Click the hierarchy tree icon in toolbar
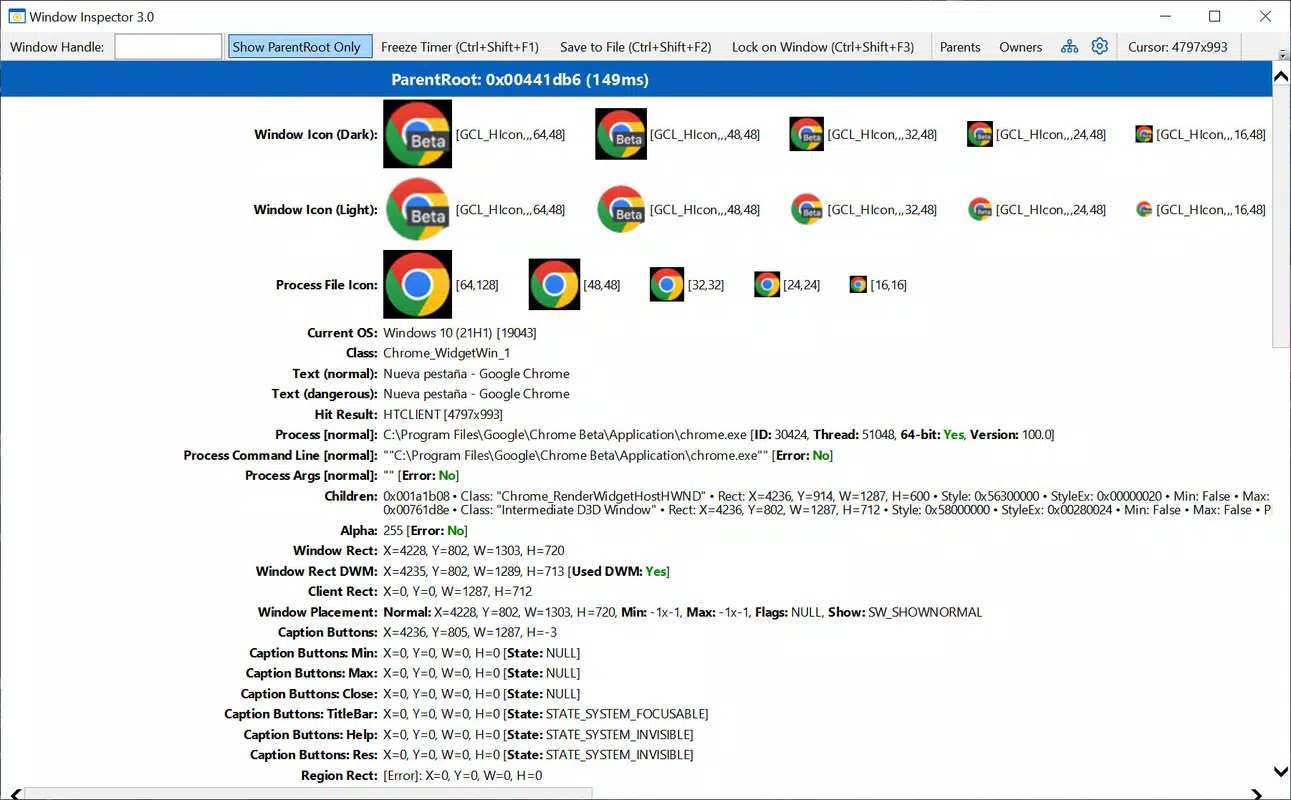 click(x=1070, y=46)
